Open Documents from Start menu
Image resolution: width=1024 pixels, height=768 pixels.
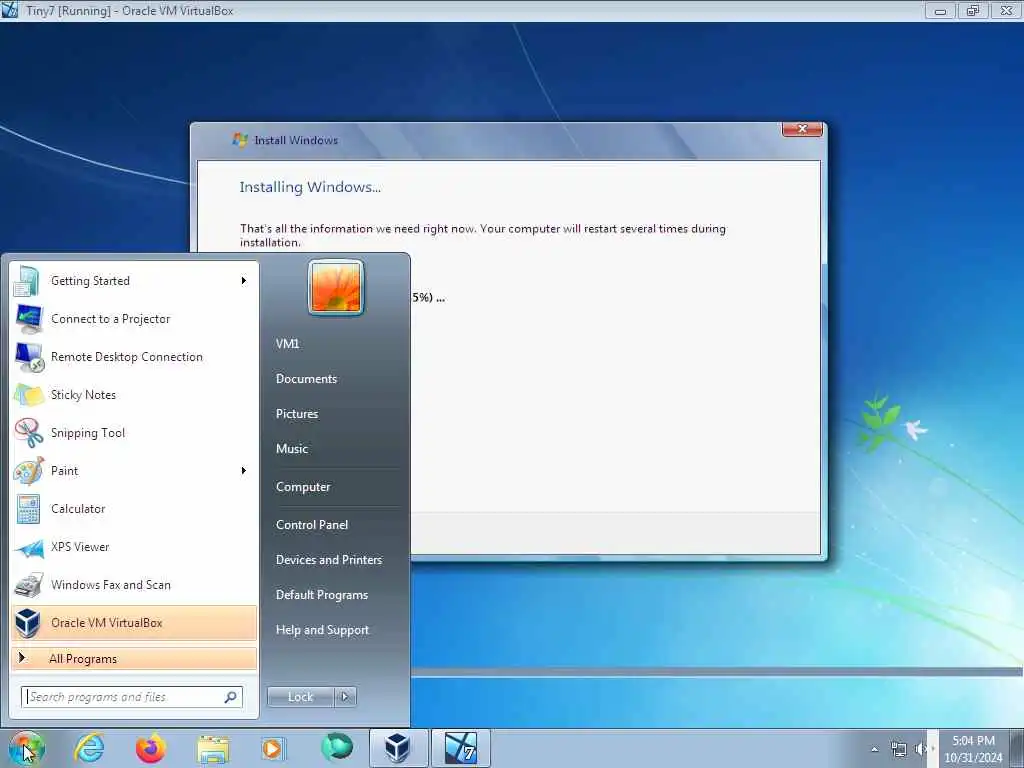[x=306, y=379]
